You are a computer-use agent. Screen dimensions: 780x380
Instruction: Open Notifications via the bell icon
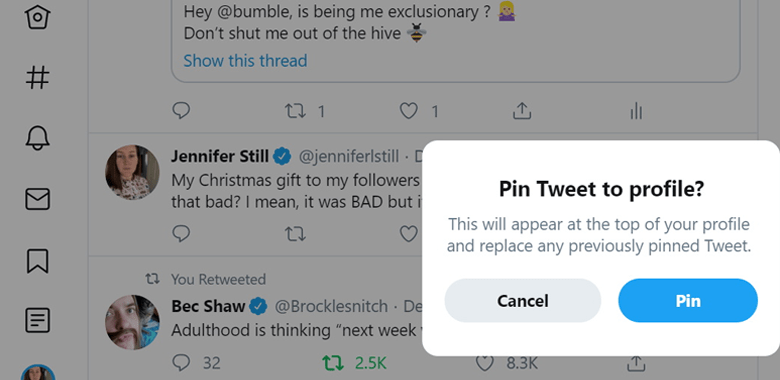[x=37, y=138]
